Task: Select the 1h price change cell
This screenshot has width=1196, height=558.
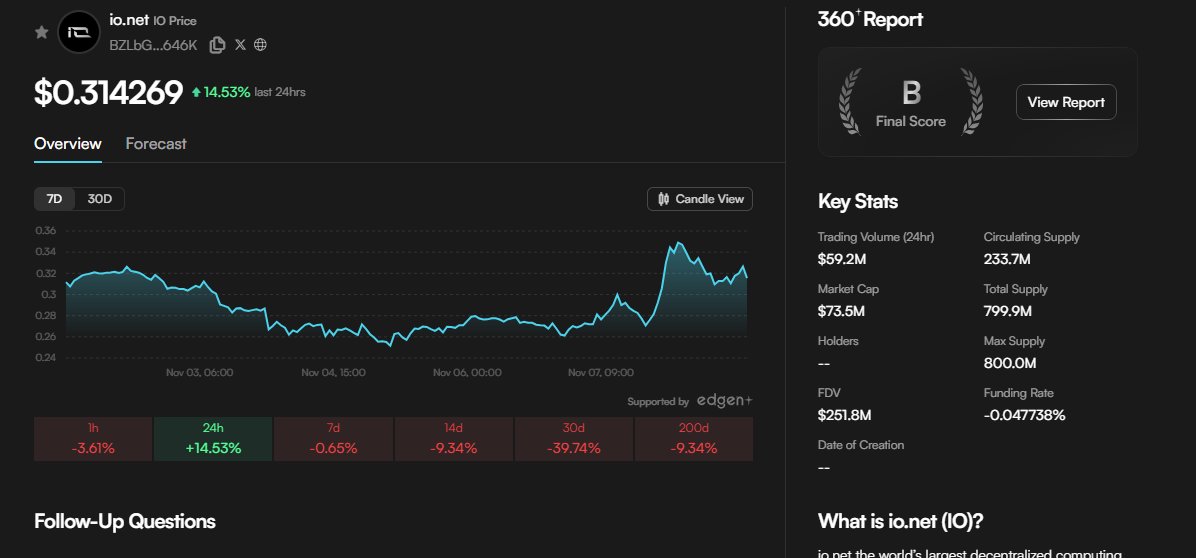Action: (x=93, y=439)
